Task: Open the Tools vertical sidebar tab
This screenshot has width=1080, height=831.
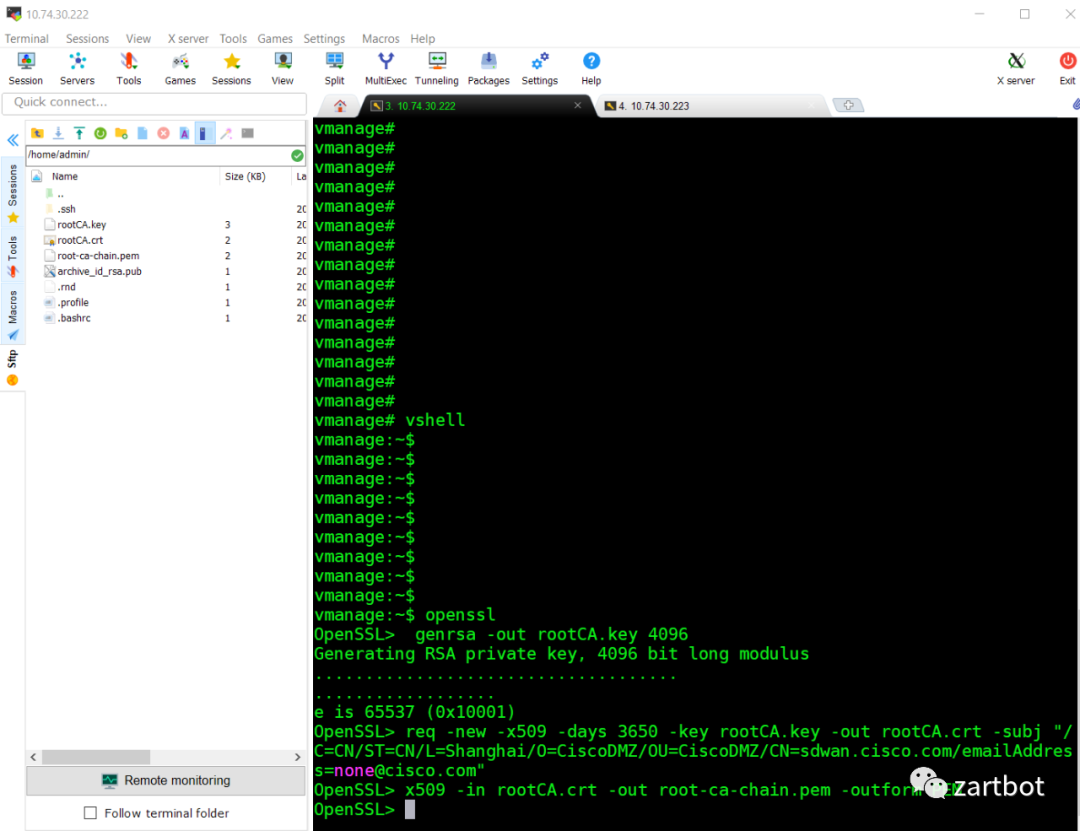Action: coord(12,256)
